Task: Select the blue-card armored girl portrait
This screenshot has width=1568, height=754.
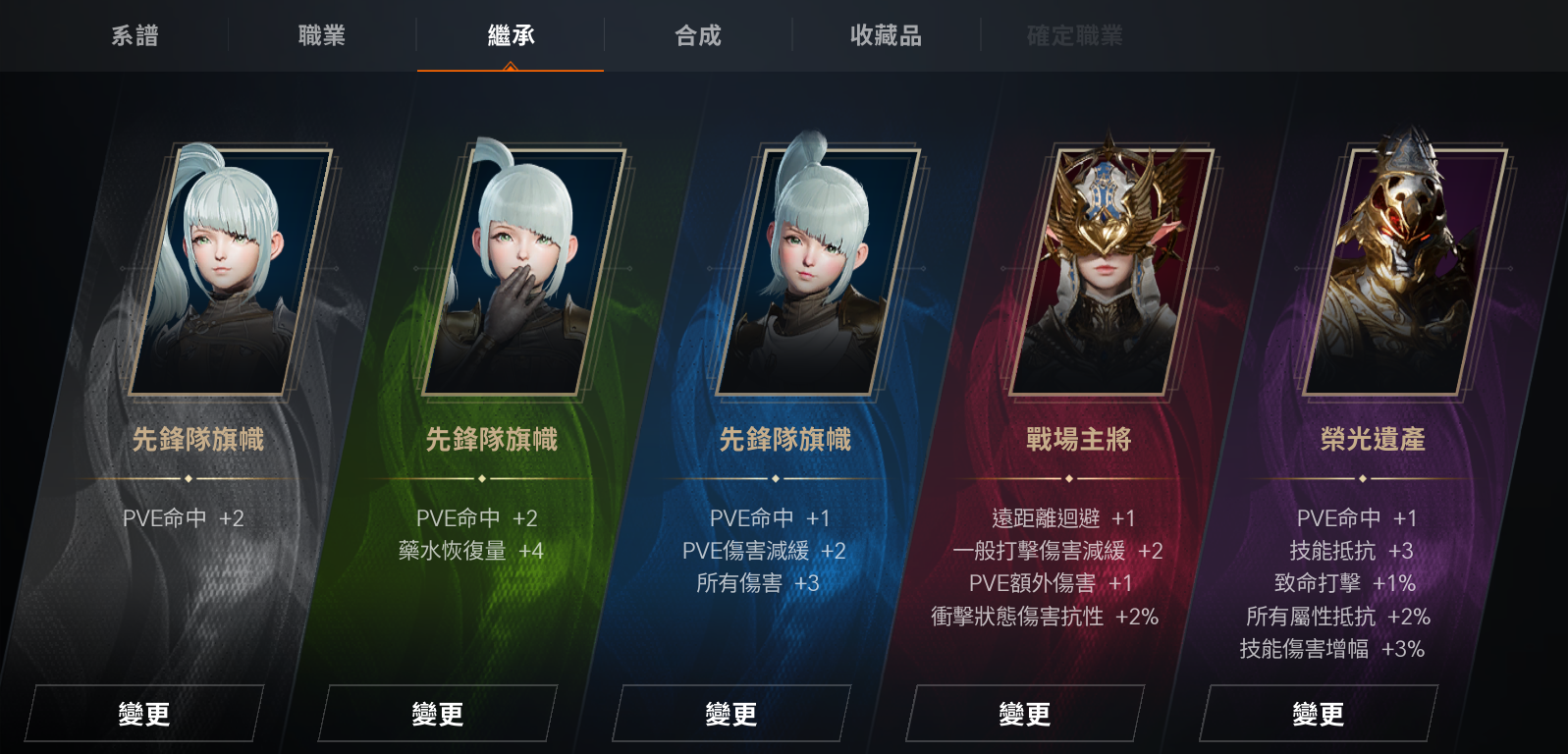Action: coord(818,270)
